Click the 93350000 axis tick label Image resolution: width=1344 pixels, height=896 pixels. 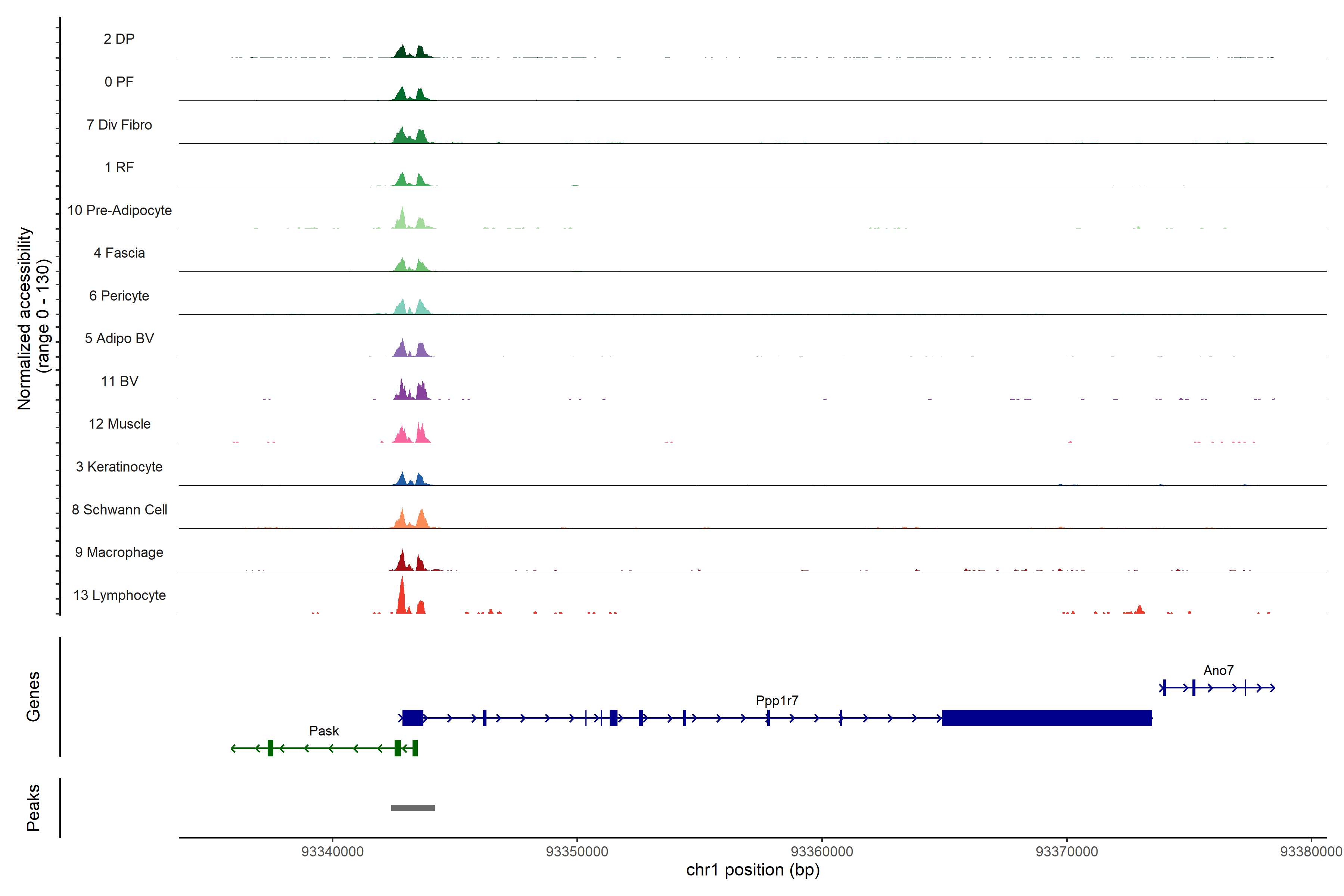point(576,852)
